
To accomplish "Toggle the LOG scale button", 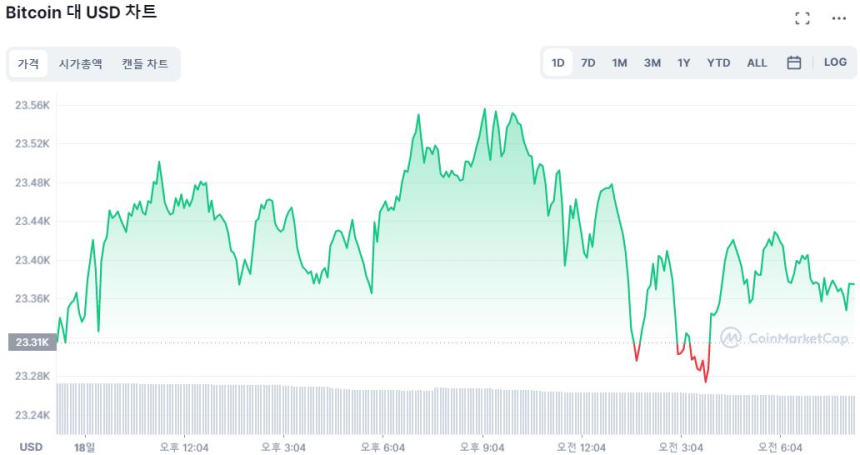I will click(x=835, y=63).
